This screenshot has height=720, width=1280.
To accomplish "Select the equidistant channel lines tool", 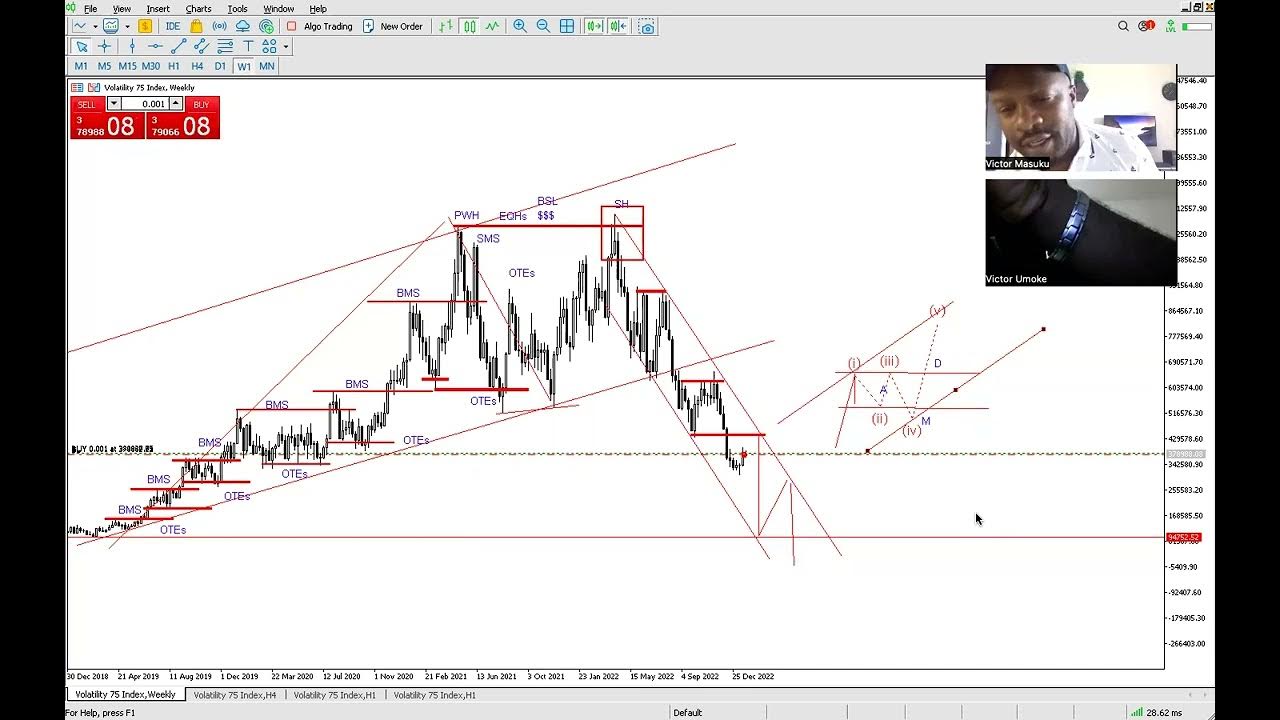I will (224, 46).
